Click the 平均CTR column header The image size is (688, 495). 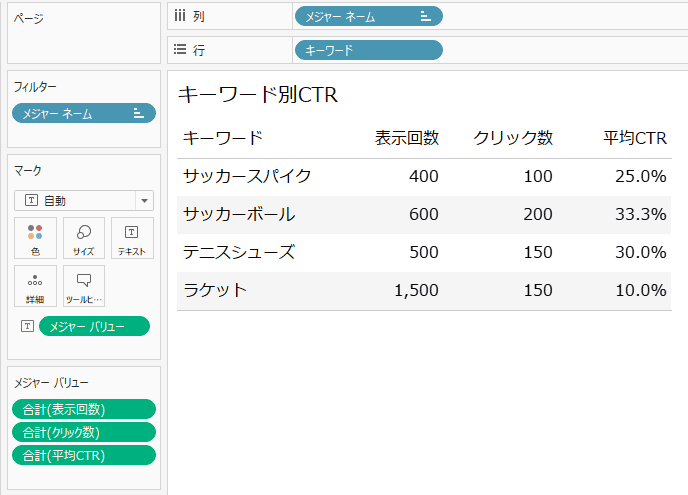[x=635, y=138]
